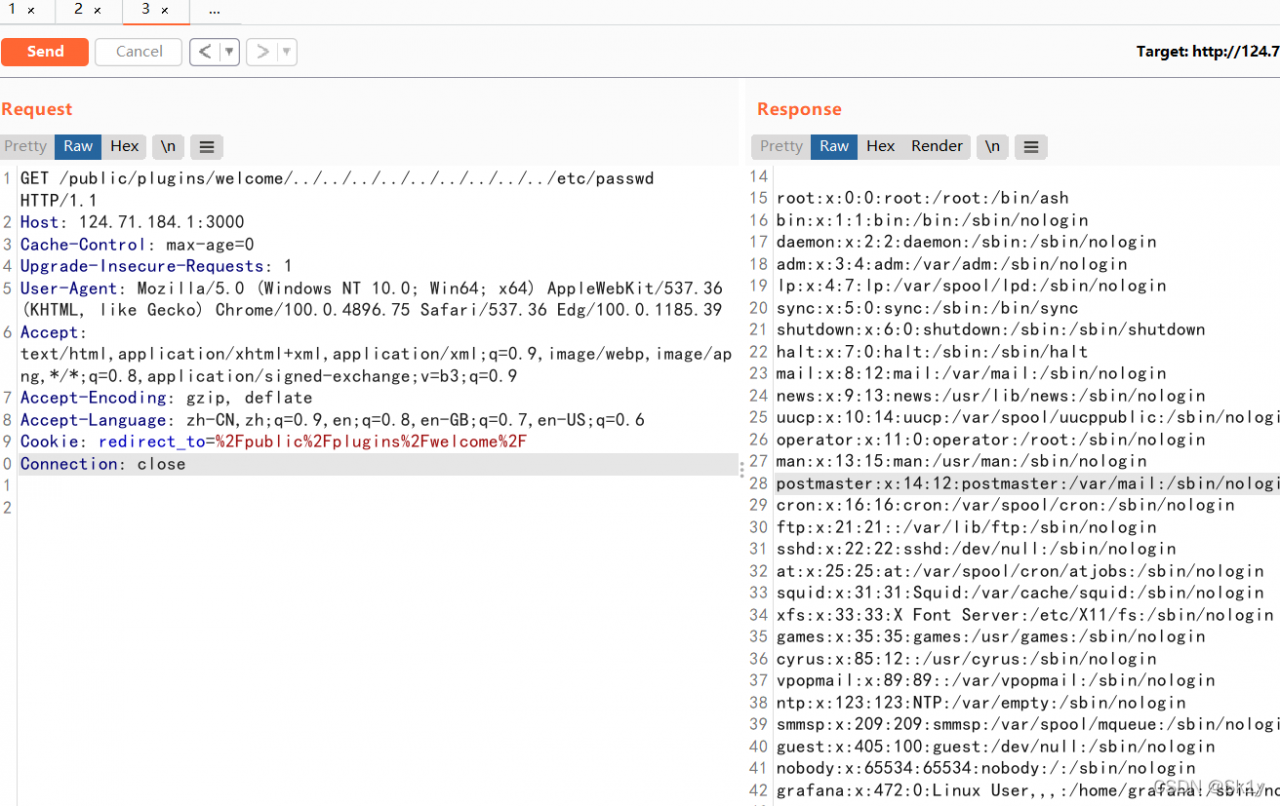This screenshot has height=806, width=1280.
Task: Click the GET /public/plugins/welcome request line
Action: tap(337, 178)
